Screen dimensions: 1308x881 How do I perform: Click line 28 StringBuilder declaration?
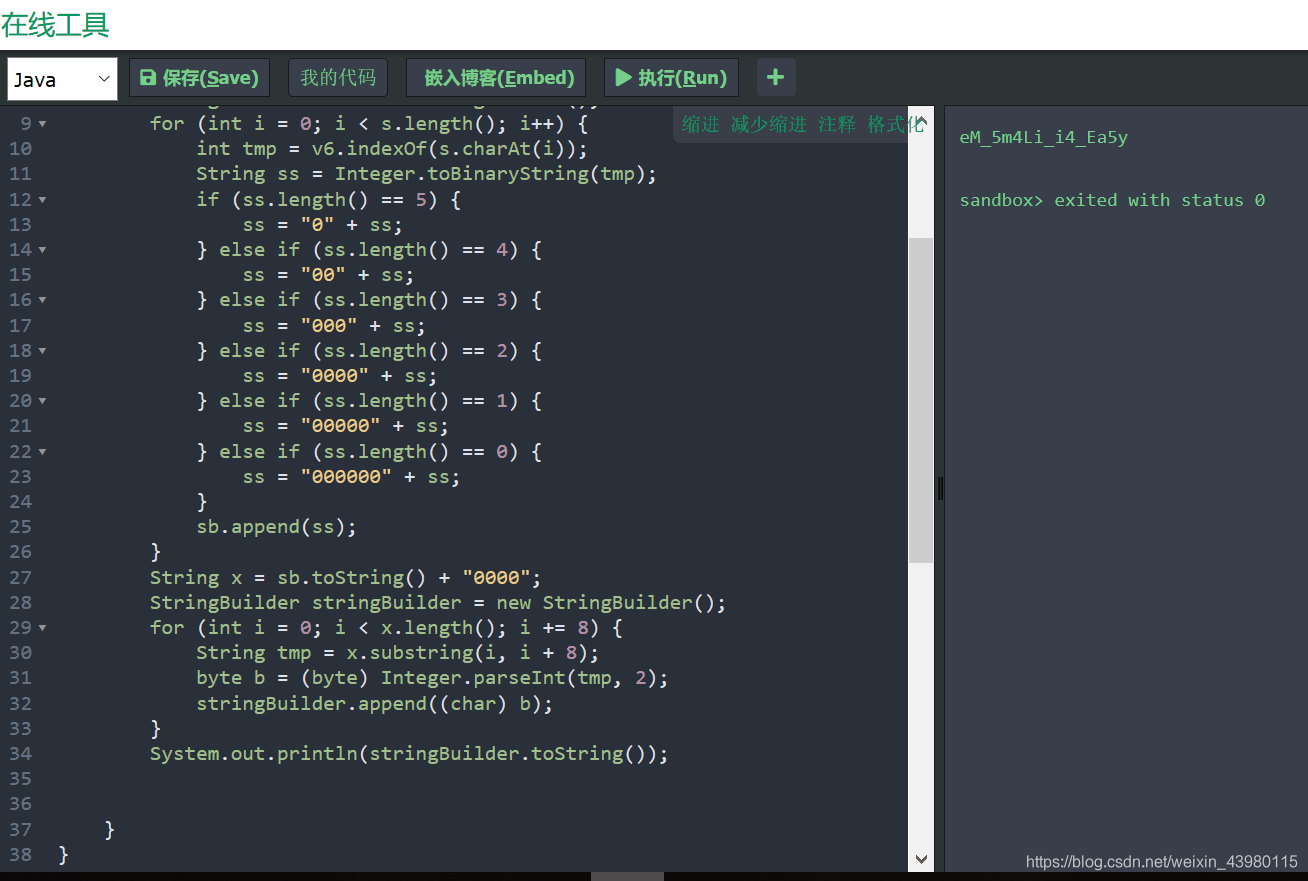438,603
